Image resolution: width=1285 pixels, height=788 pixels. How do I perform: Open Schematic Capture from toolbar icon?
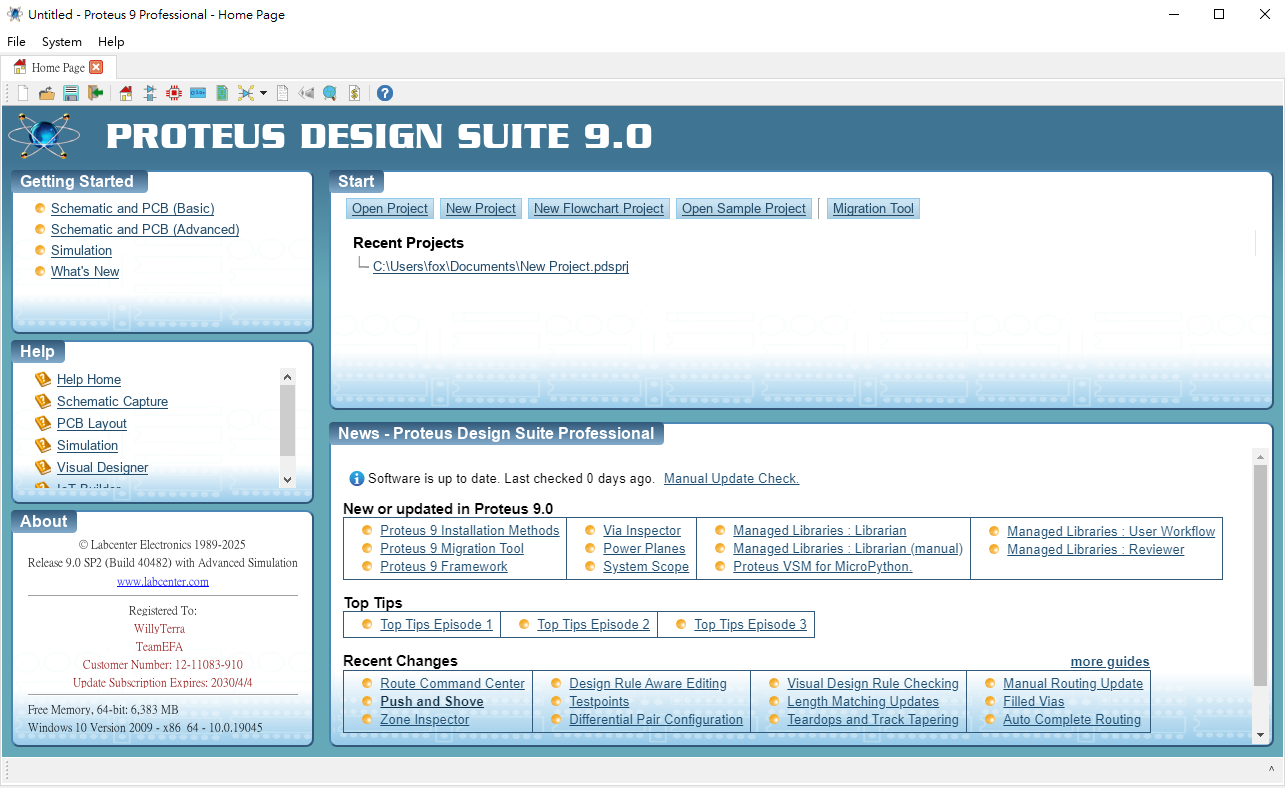(x=150, y=93)
